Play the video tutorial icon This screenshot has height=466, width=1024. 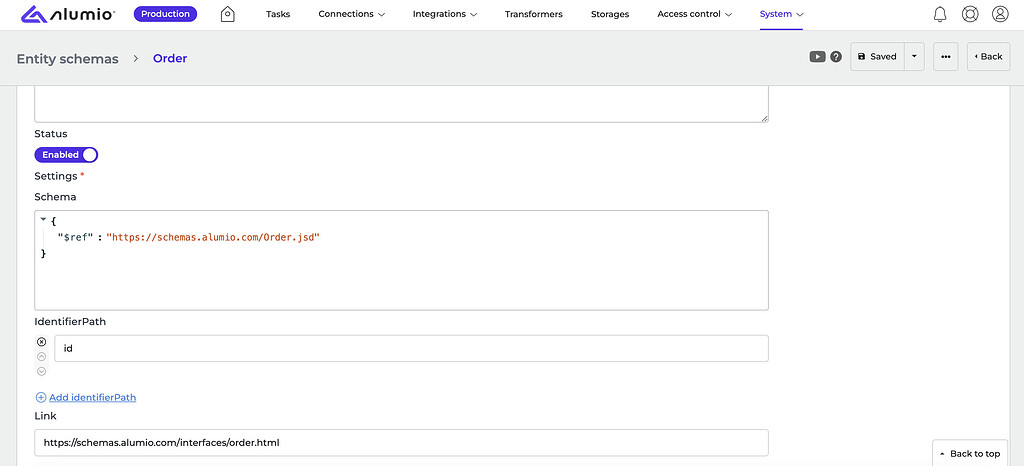pyautogui.click(x=817, y=57)
